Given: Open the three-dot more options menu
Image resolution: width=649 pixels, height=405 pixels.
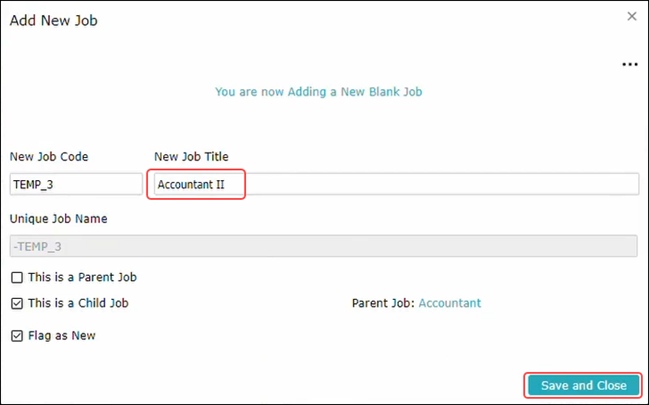Looking at the screenshot, I should [630, 65].
